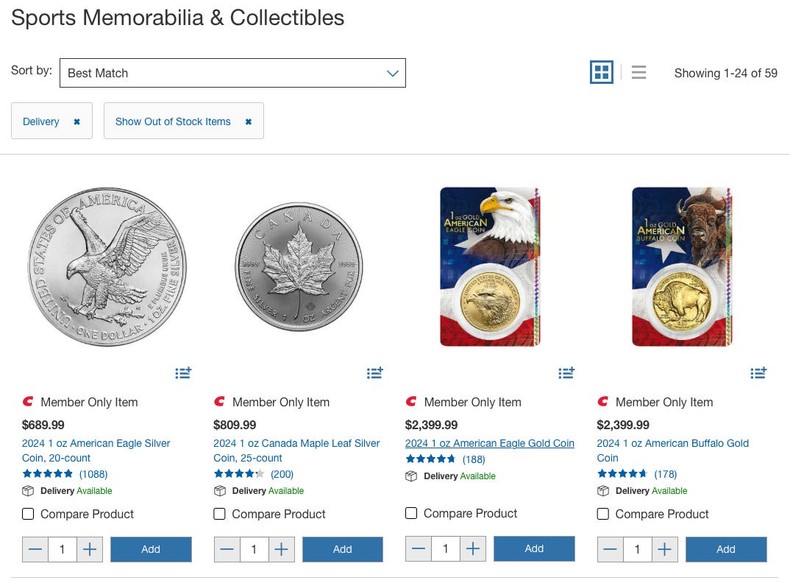Add American Eagle Gold Coin to list

(x=567, y=373)
